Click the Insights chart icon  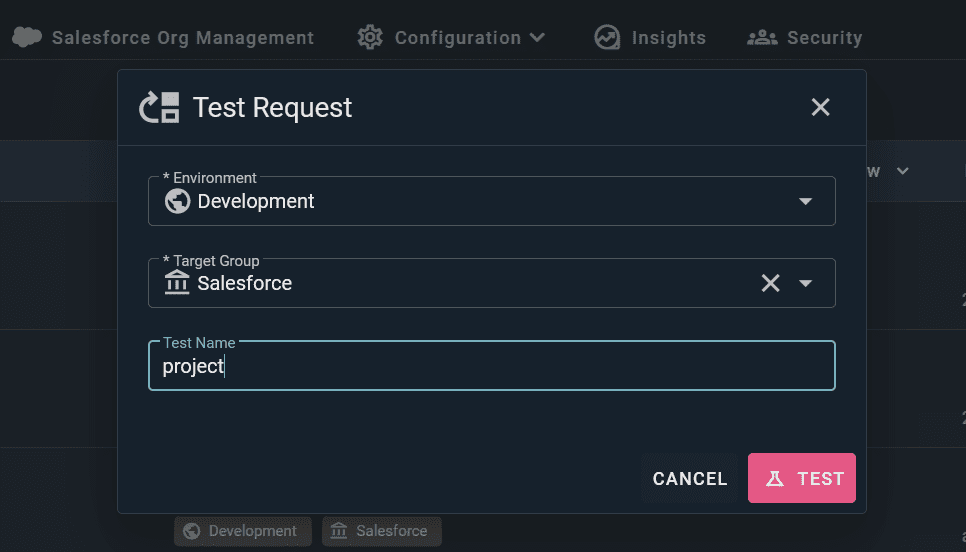tap(607, 38)
